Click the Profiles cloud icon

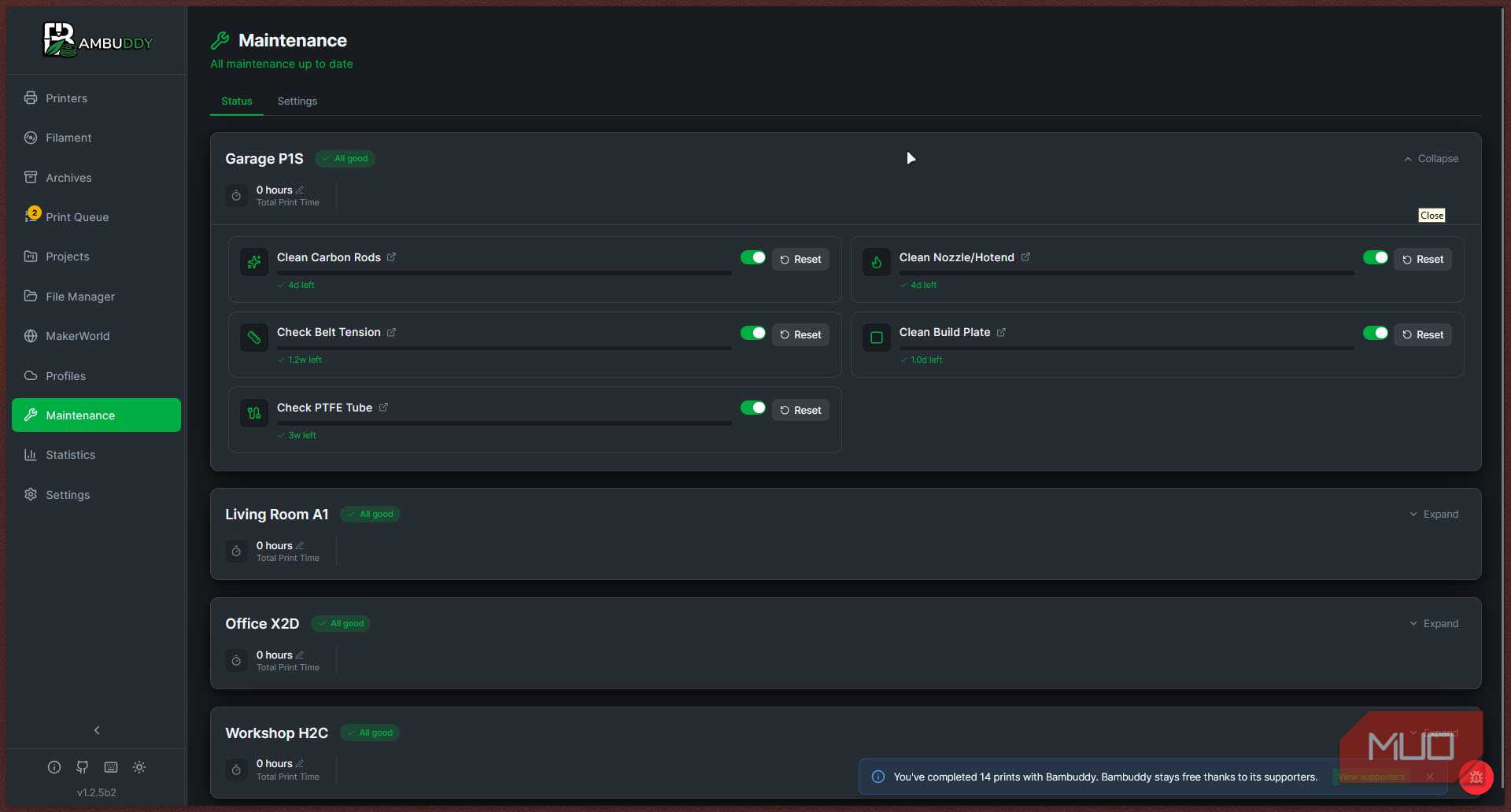point(31,376)
